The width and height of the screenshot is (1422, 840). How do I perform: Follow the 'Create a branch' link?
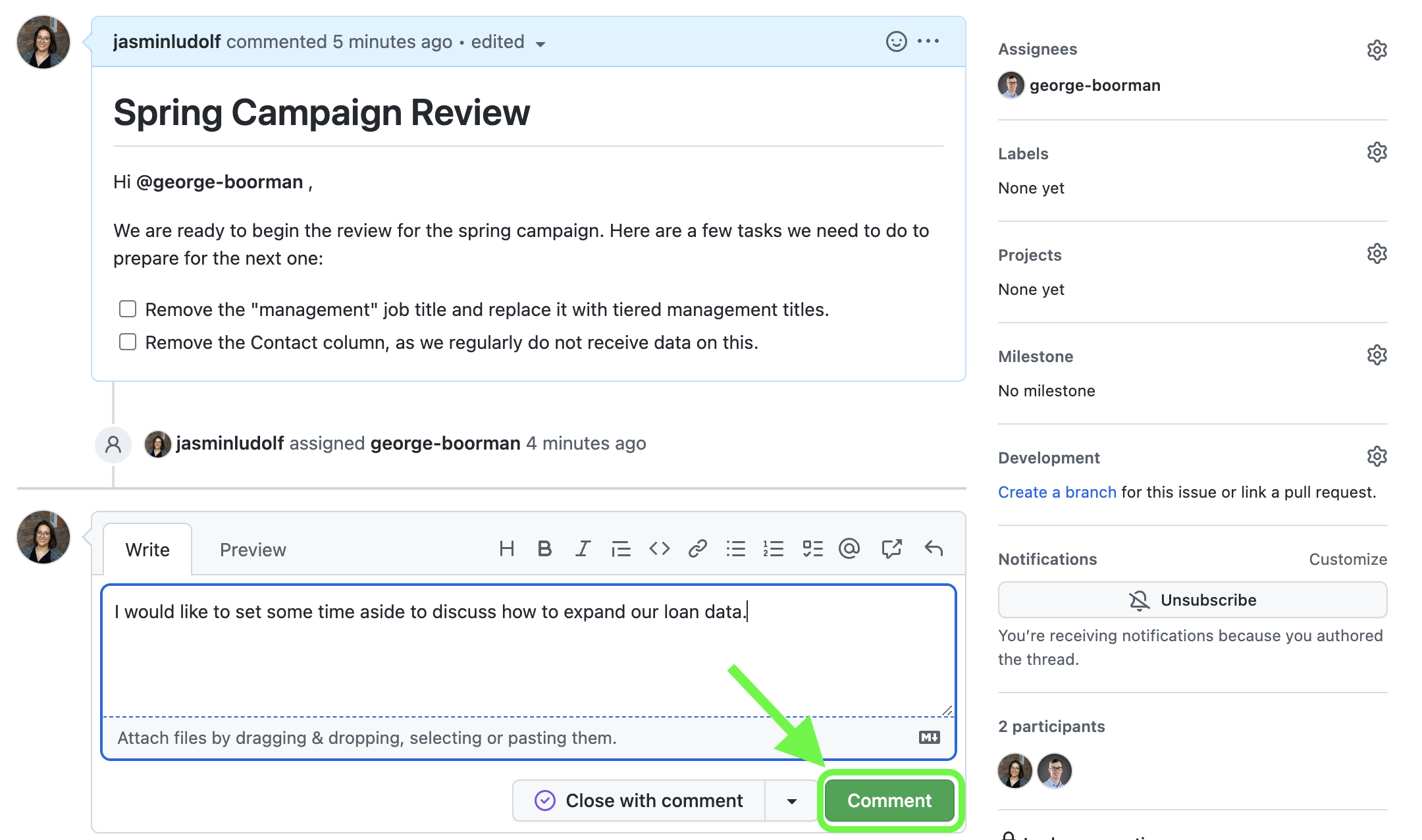point(1057,492)
